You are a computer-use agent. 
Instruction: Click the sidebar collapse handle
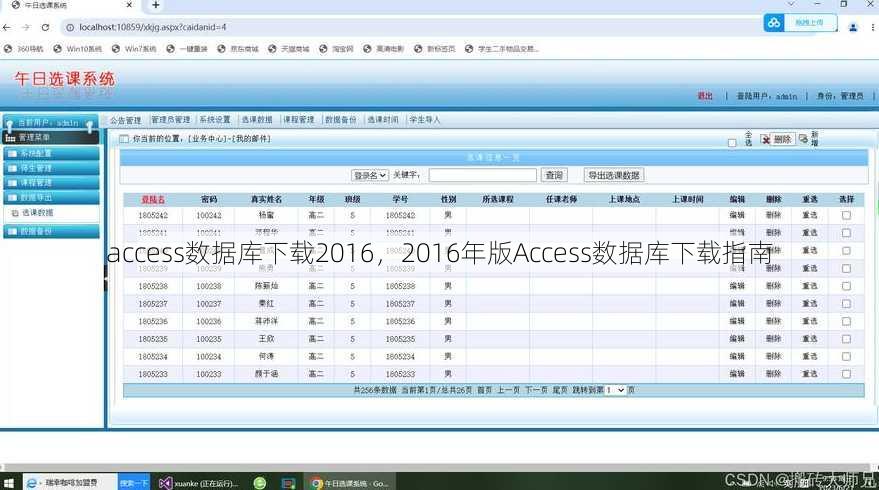tap(105, 278)
